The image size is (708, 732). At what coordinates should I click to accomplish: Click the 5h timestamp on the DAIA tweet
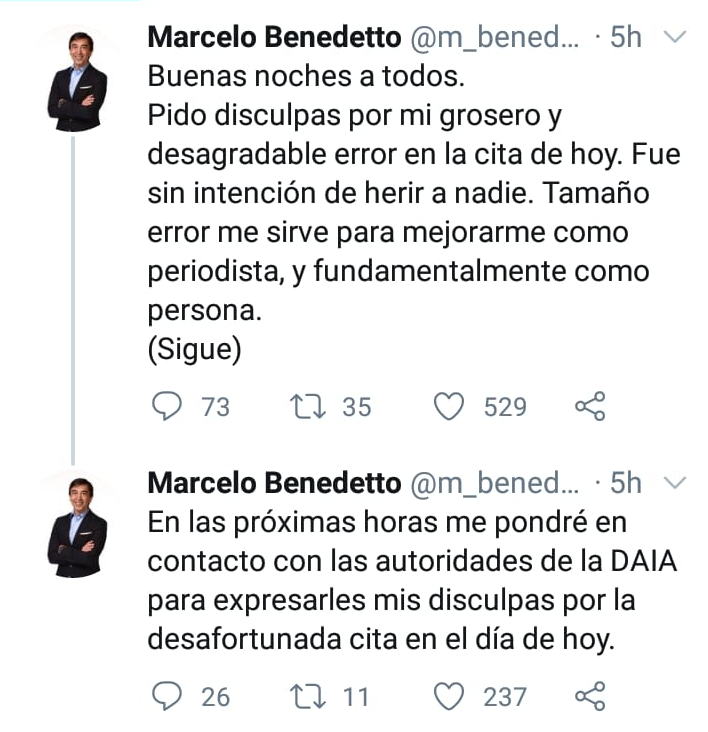pyautogui.click(x=625, y=484)
